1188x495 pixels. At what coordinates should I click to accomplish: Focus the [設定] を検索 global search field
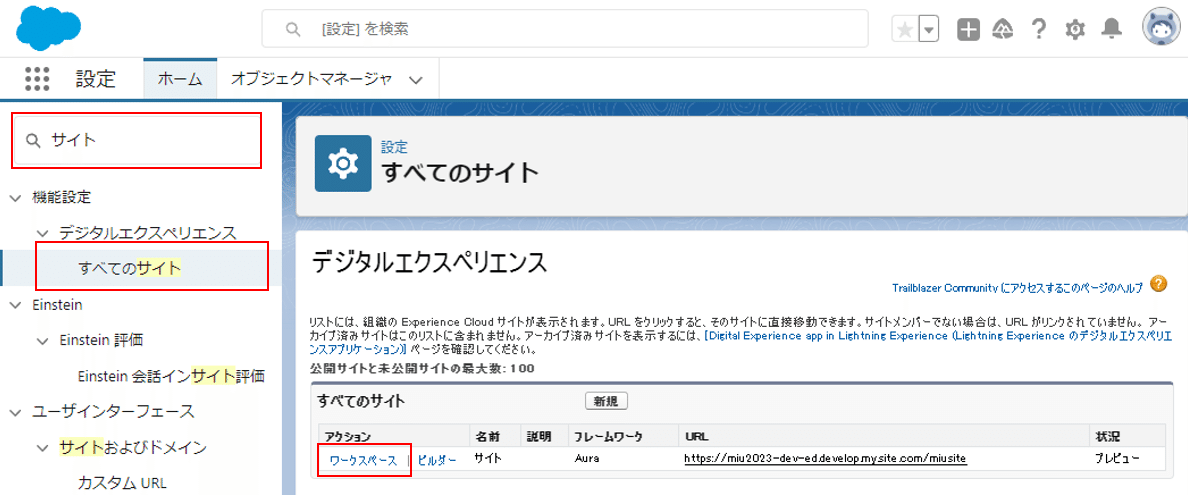click(x=564, y=29)
